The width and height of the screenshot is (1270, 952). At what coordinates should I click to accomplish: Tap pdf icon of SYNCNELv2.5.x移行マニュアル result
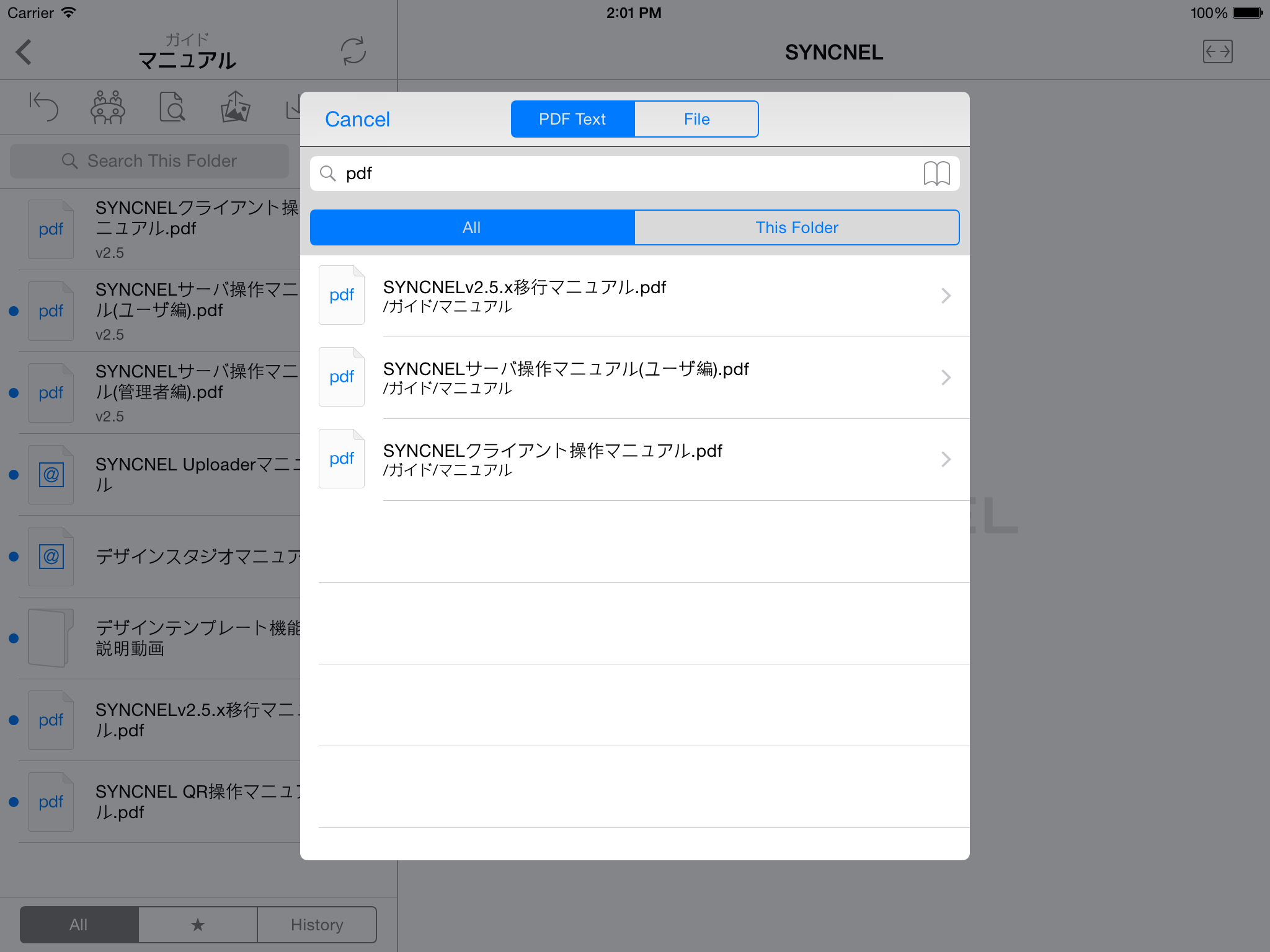click(342, 295)
